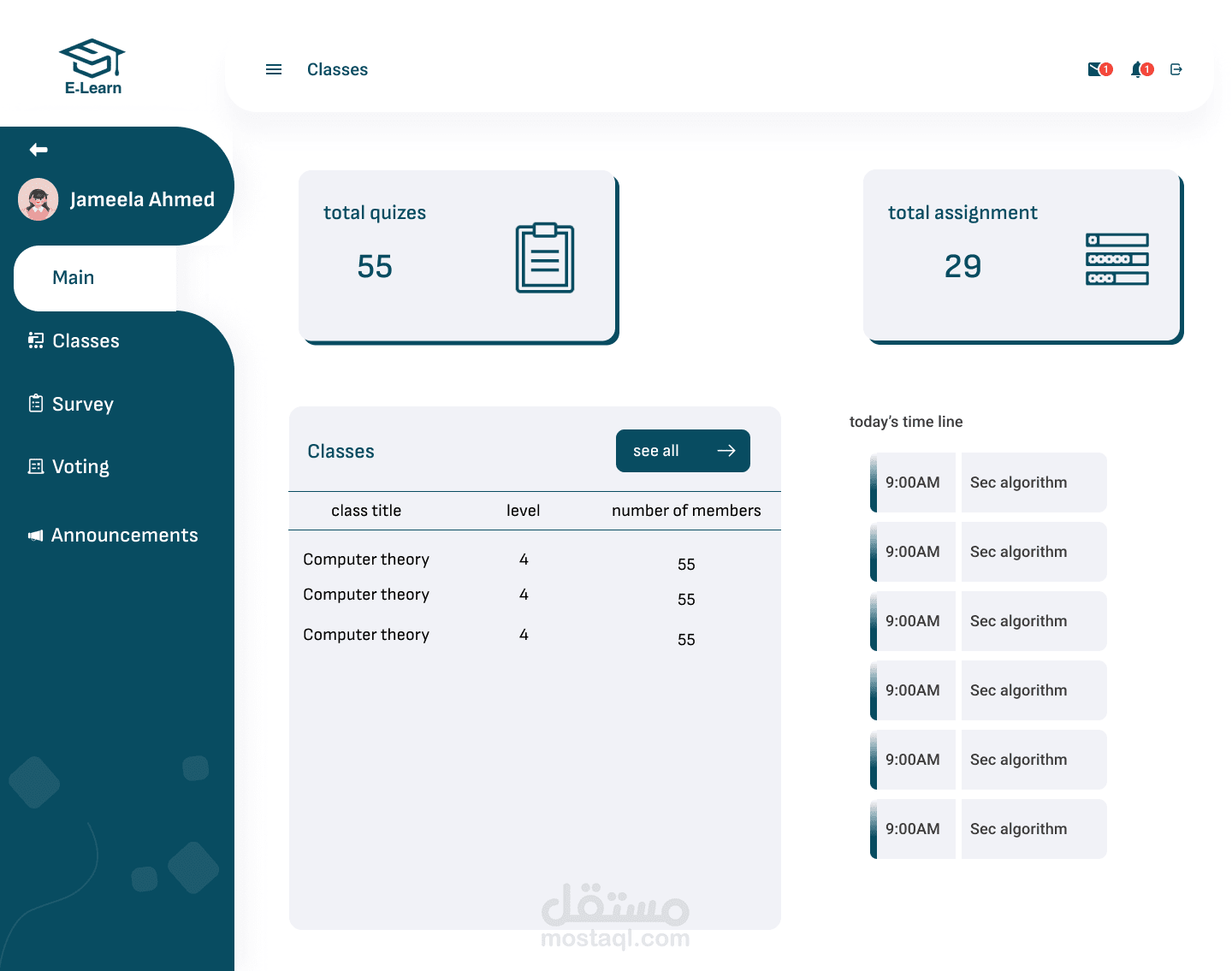
Task: Click the quizzes clipboard icon
Action: (x=545, y=258)
